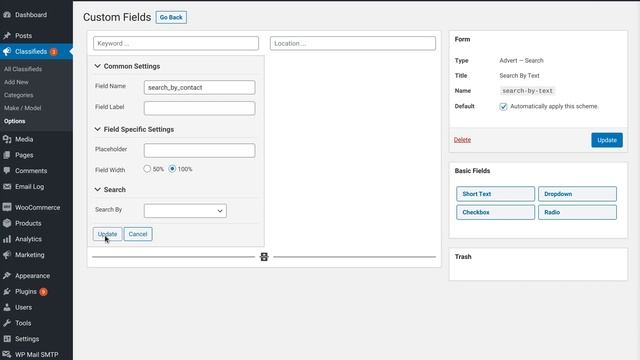Collapse the Search section
This screenshot has height=360, width=640.
coord(98,189)
